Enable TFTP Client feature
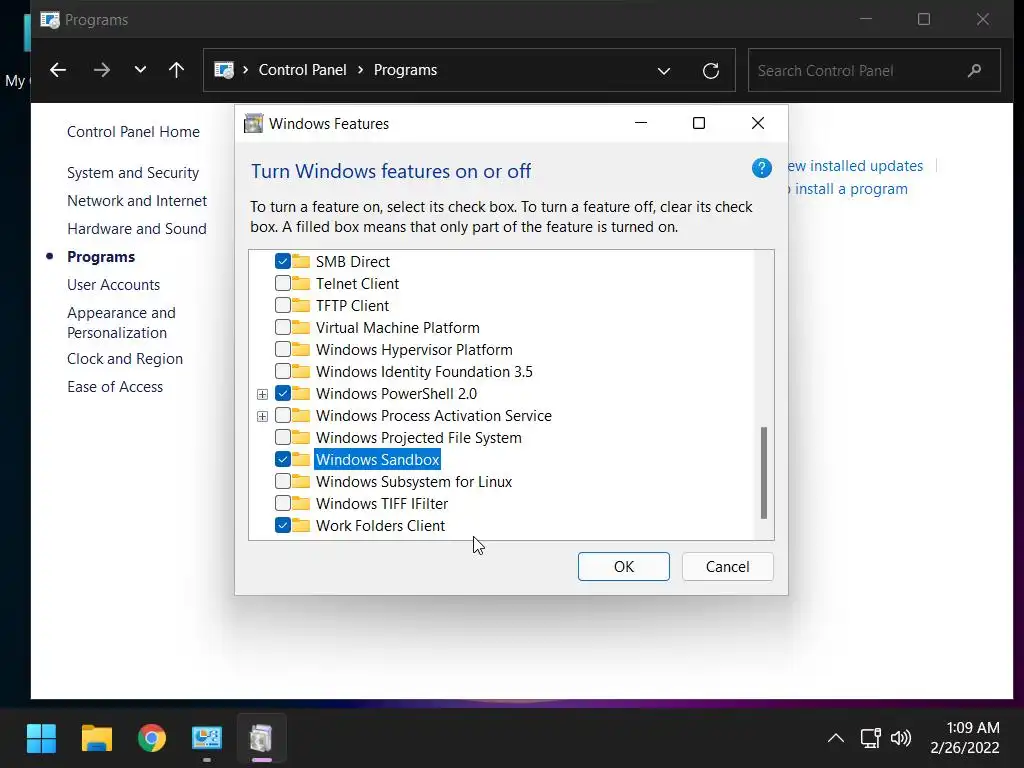Screen dimensions: 1024x768 [283, 306]
